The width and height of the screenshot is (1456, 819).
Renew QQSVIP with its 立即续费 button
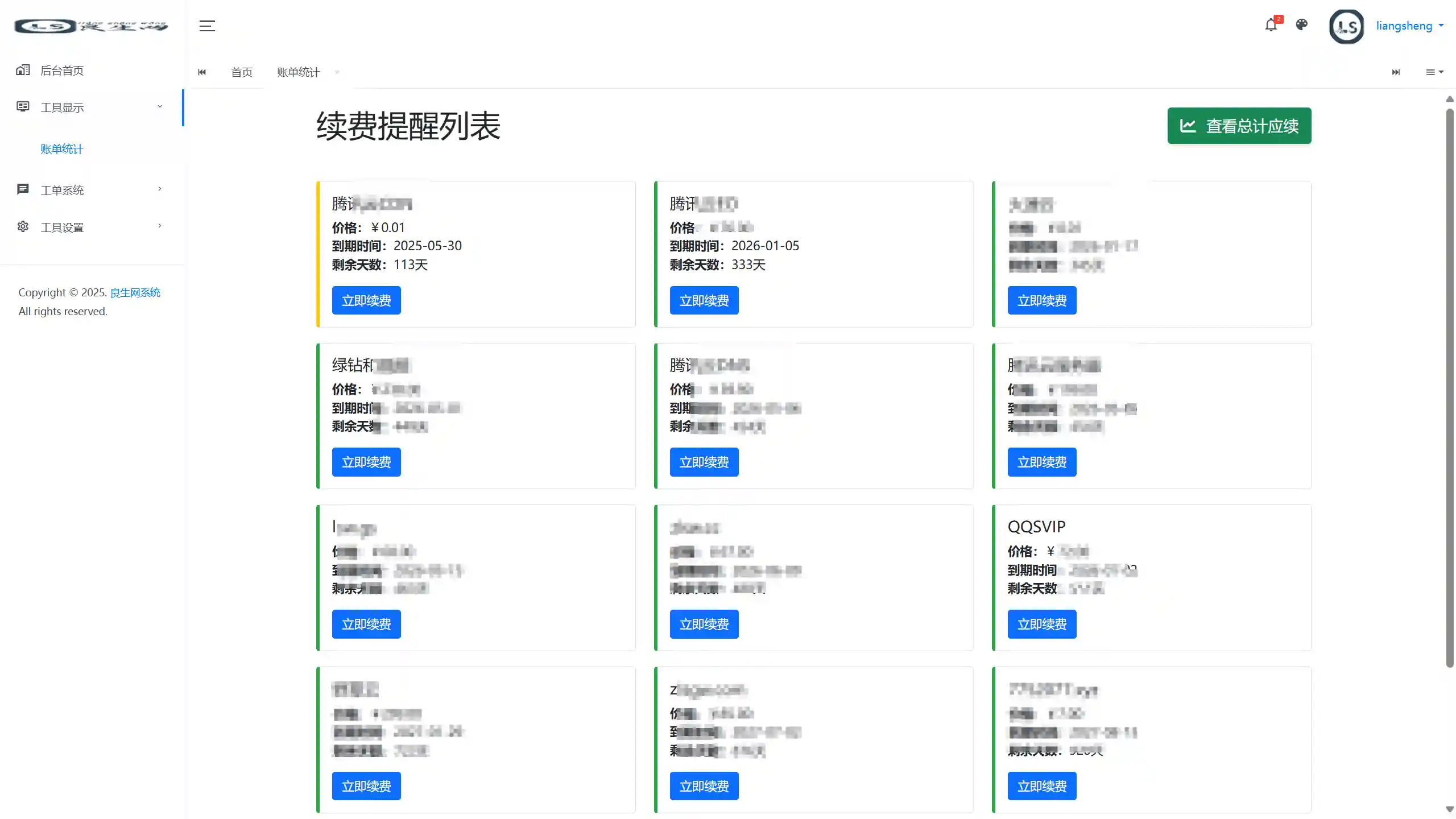tap(1041, 624)
